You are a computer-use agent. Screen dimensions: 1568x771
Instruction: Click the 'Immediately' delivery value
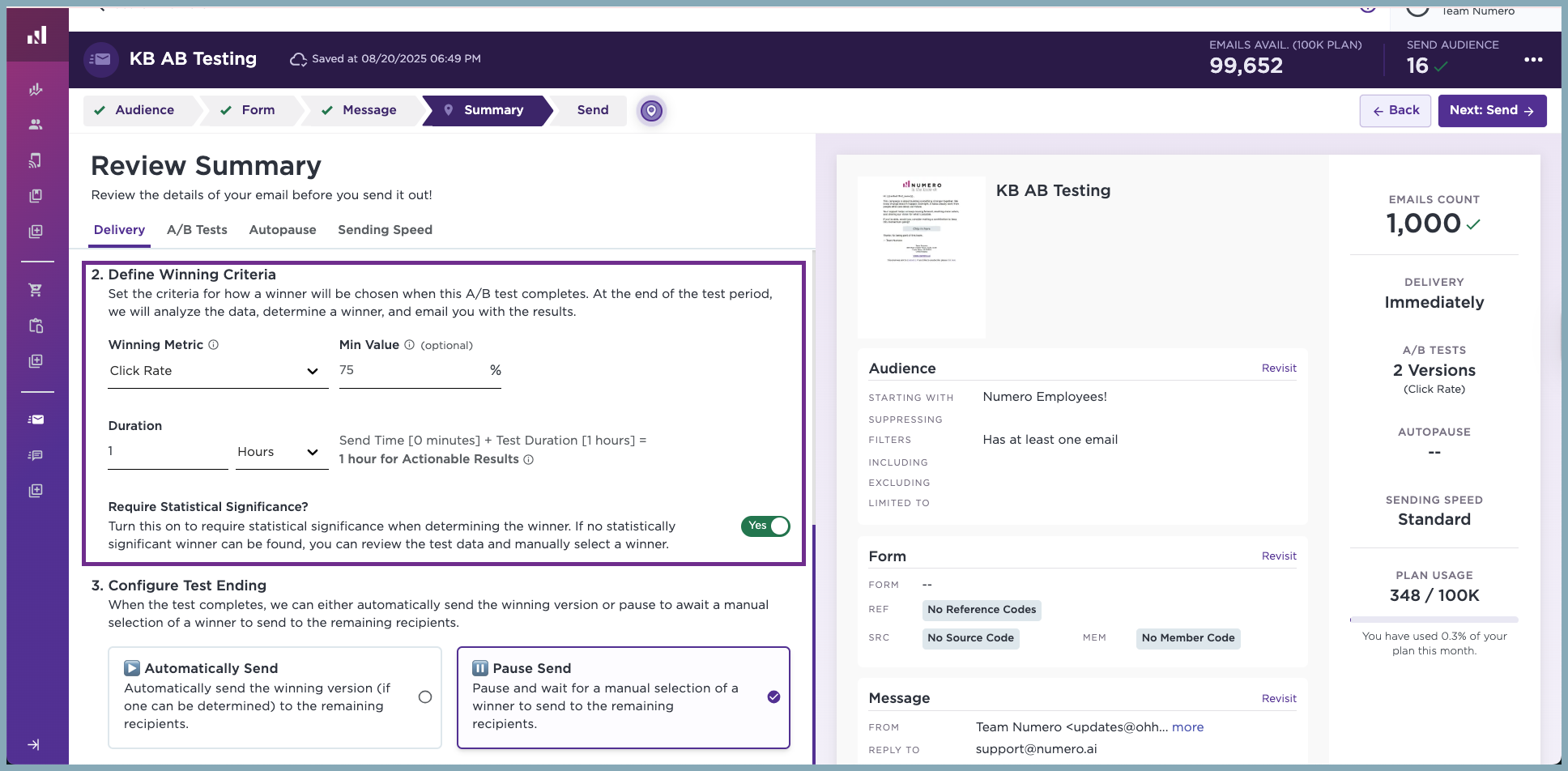click(1434, 303)
